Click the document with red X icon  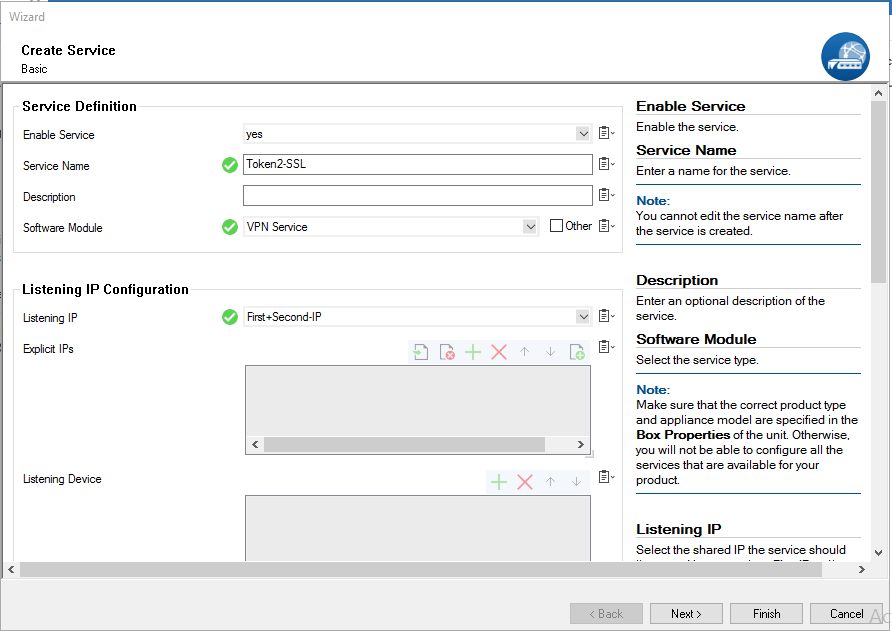pos(447,352)
